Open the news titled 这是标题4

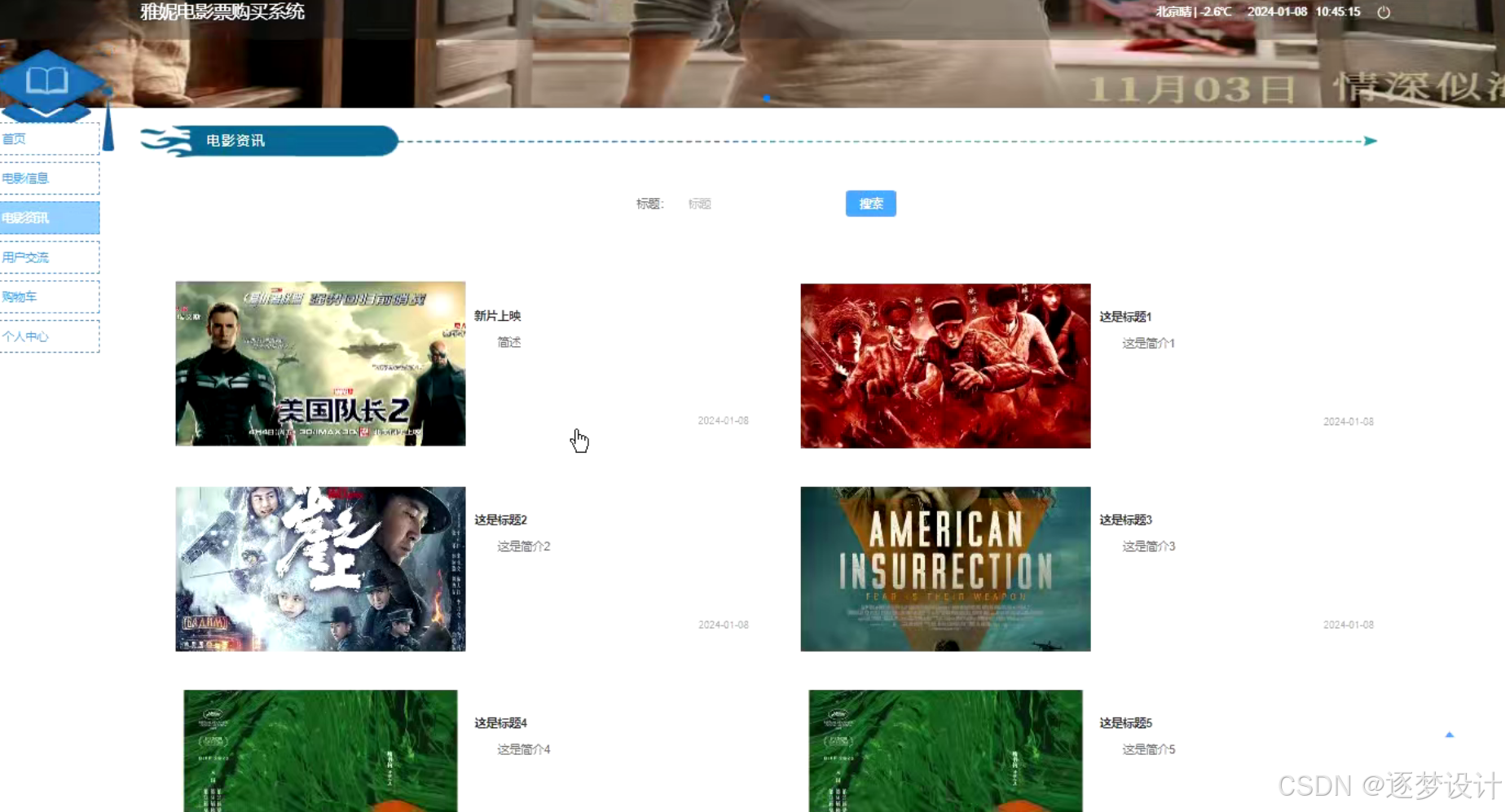coord(501,723)
